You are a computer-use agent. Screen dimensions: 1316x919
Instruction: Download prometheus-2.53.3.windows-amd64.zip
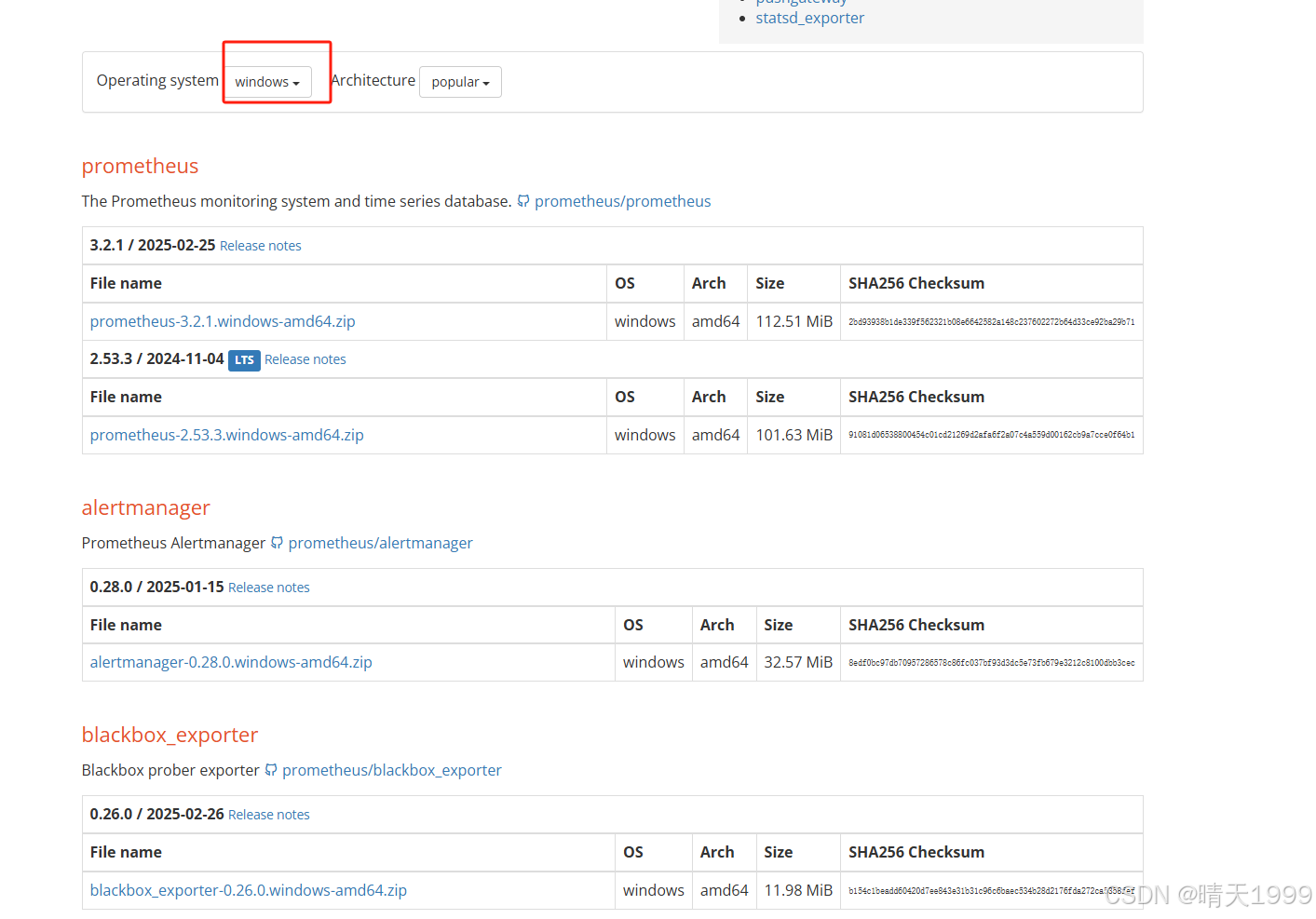(x=226, y=435)
